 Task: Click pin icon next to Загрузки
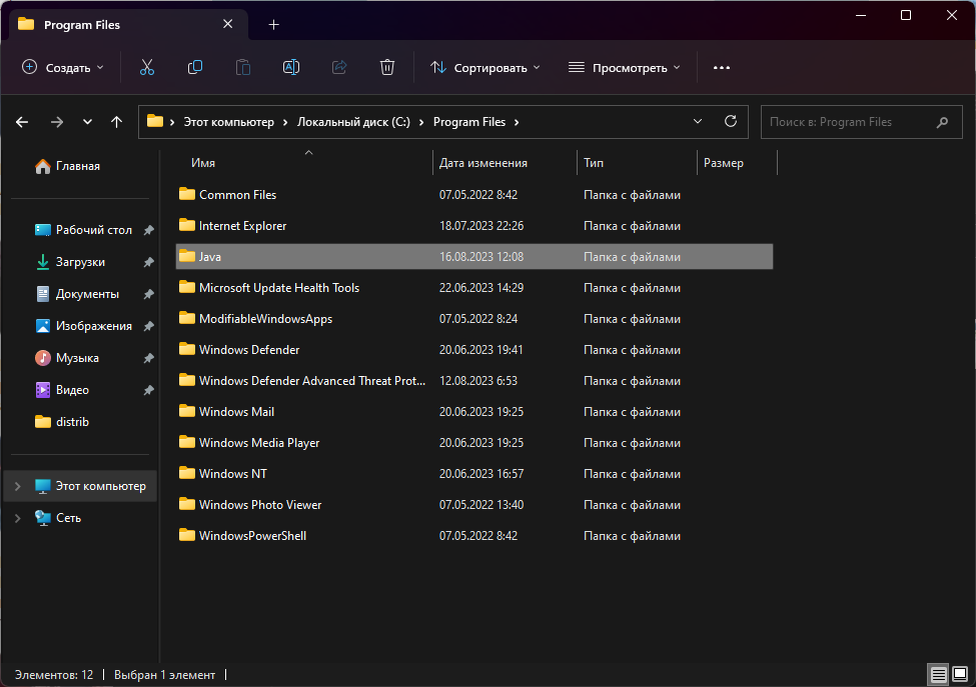pyautogui.click(x=149, y=262)
